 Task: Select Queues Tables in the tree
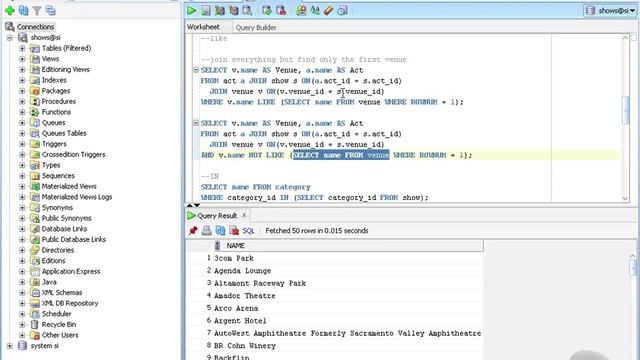tap(64, 133)
